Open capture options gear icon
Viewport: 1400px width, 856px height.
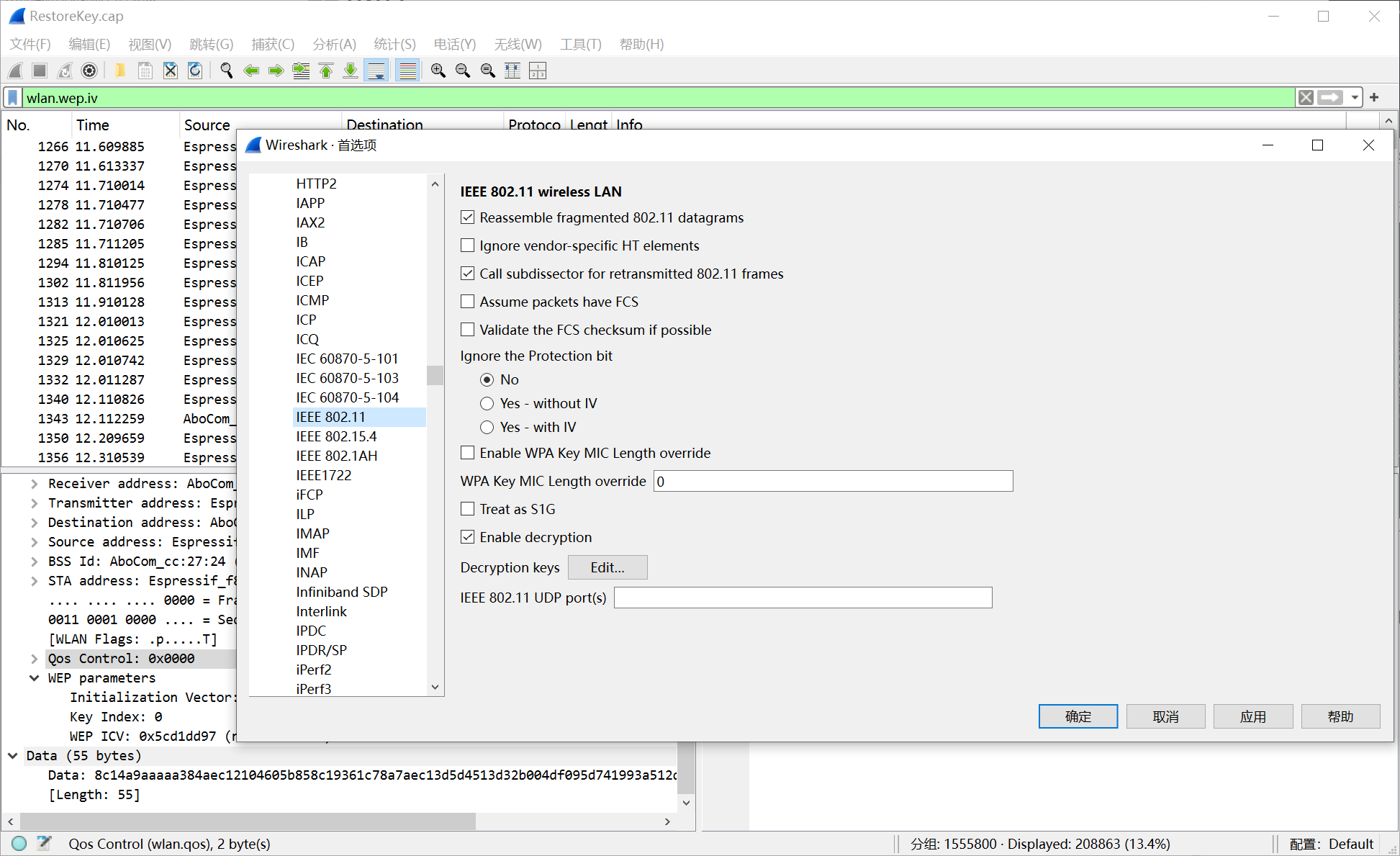pos(89,71)
